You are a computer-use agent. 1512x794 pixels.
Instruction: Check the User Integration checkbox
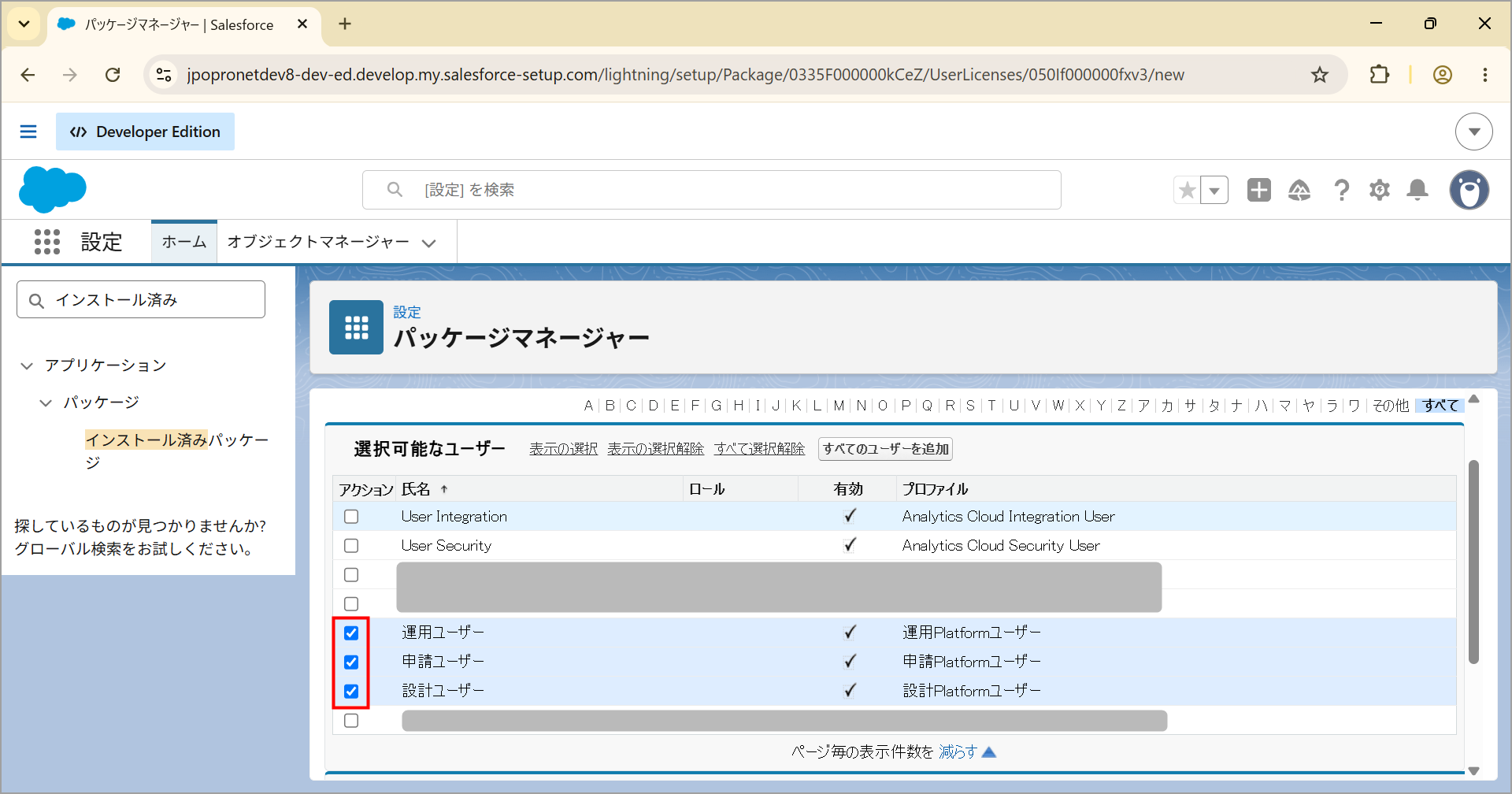click(x=351, y=517)
